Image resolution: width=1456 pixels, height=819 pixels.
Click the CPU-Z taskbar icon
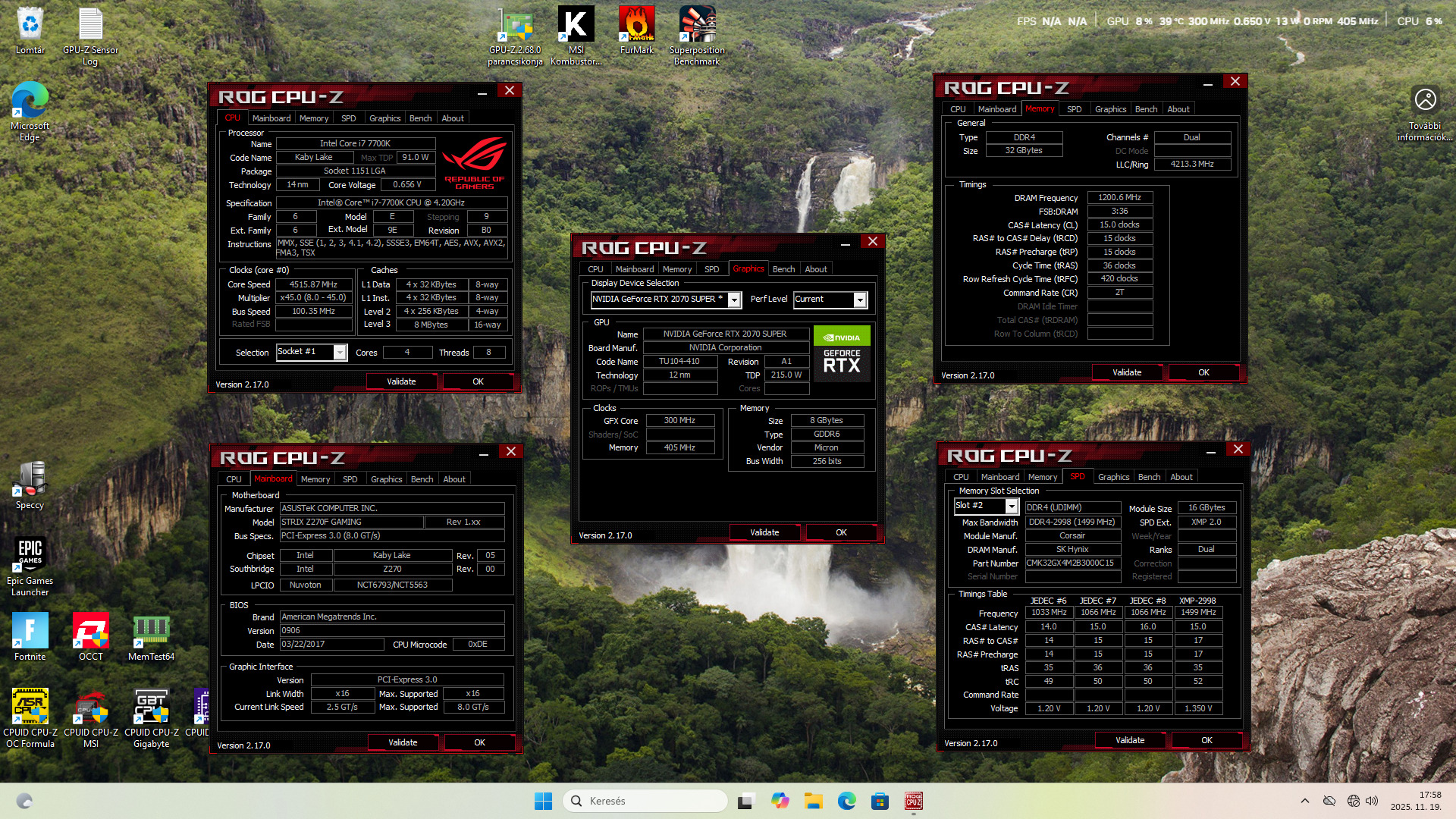pos(913,801)
